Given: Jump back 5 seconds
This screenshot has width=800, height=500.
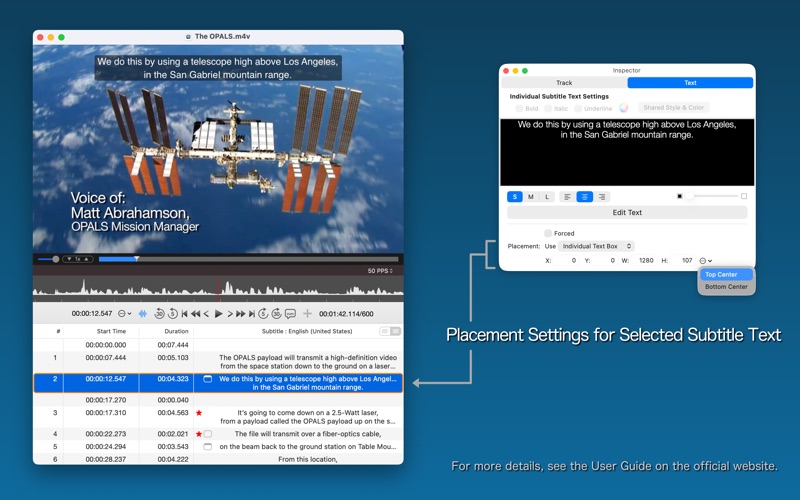Looking at the screenshot, I should (172, 314).
